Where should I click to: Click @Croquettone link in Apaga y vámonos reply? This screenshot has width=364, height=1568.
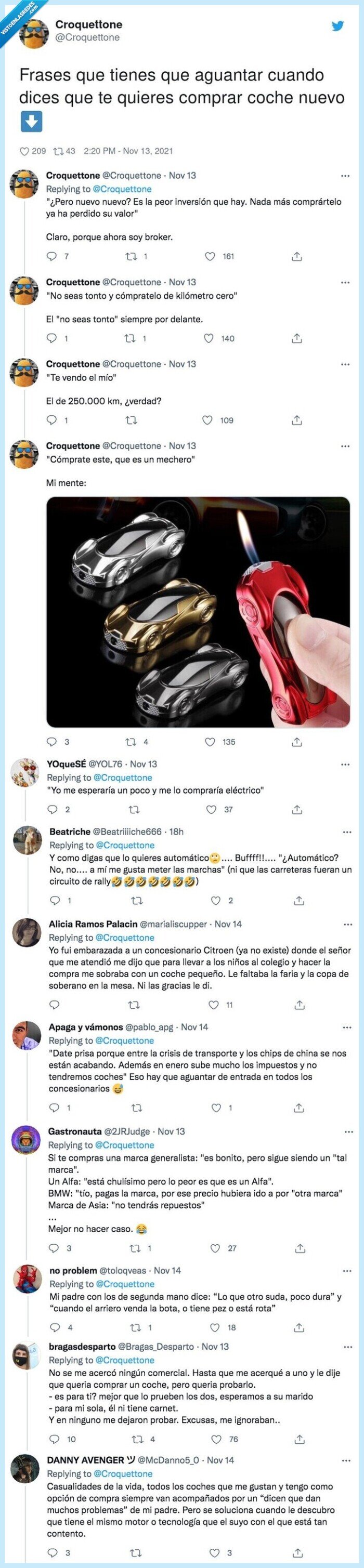(125, 1040)
